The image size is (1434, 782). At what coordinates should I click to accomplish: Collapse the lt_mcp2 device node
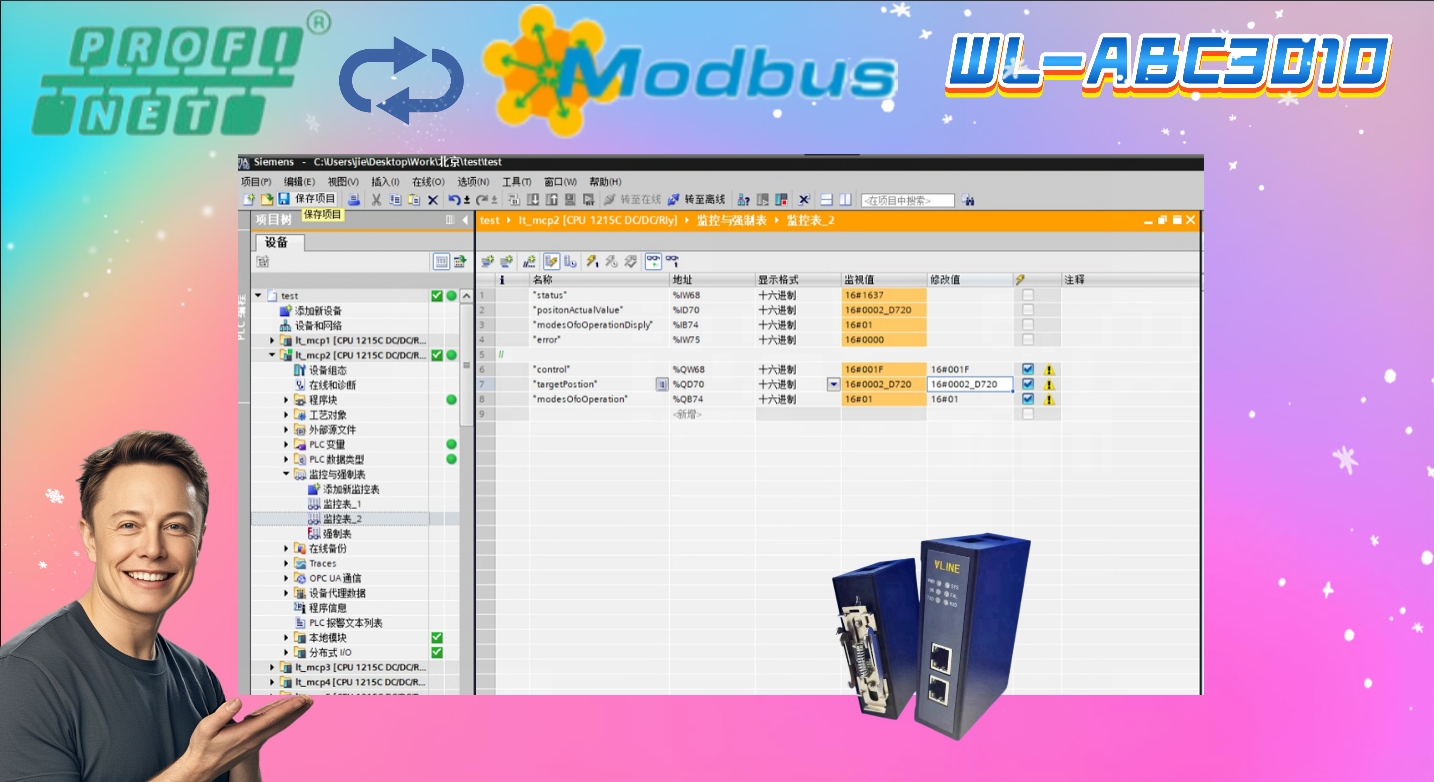(x=272, y=355)
